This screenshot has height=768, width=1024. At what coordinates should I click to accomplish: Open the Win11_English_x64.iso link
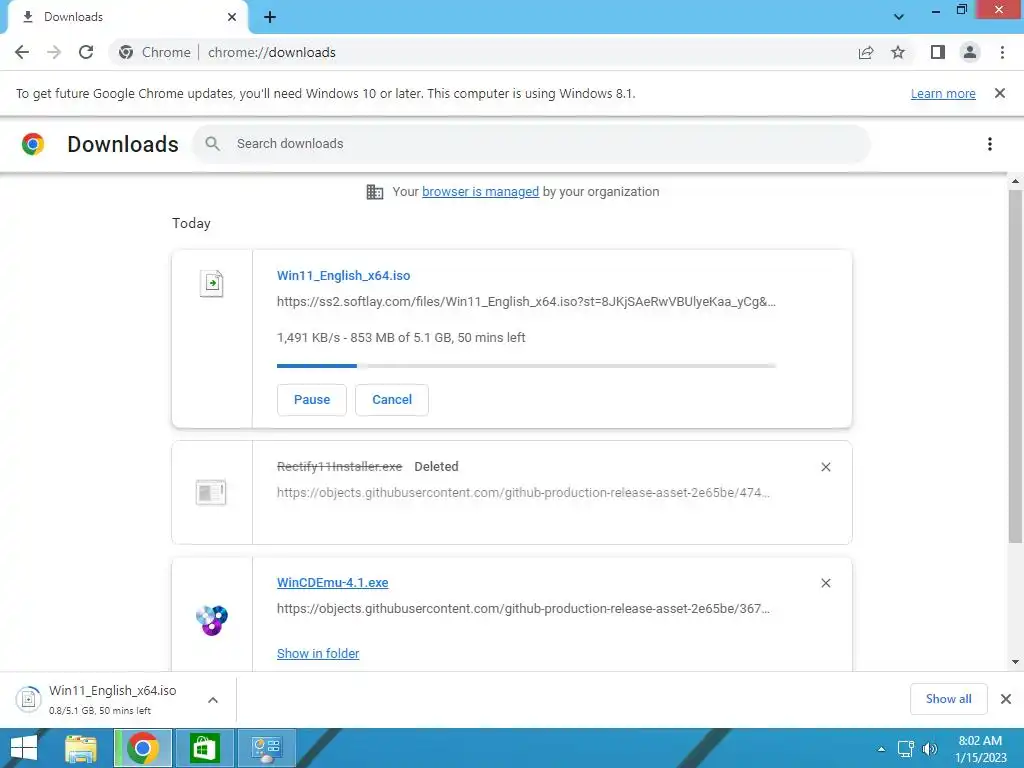(x=344, y=276)
